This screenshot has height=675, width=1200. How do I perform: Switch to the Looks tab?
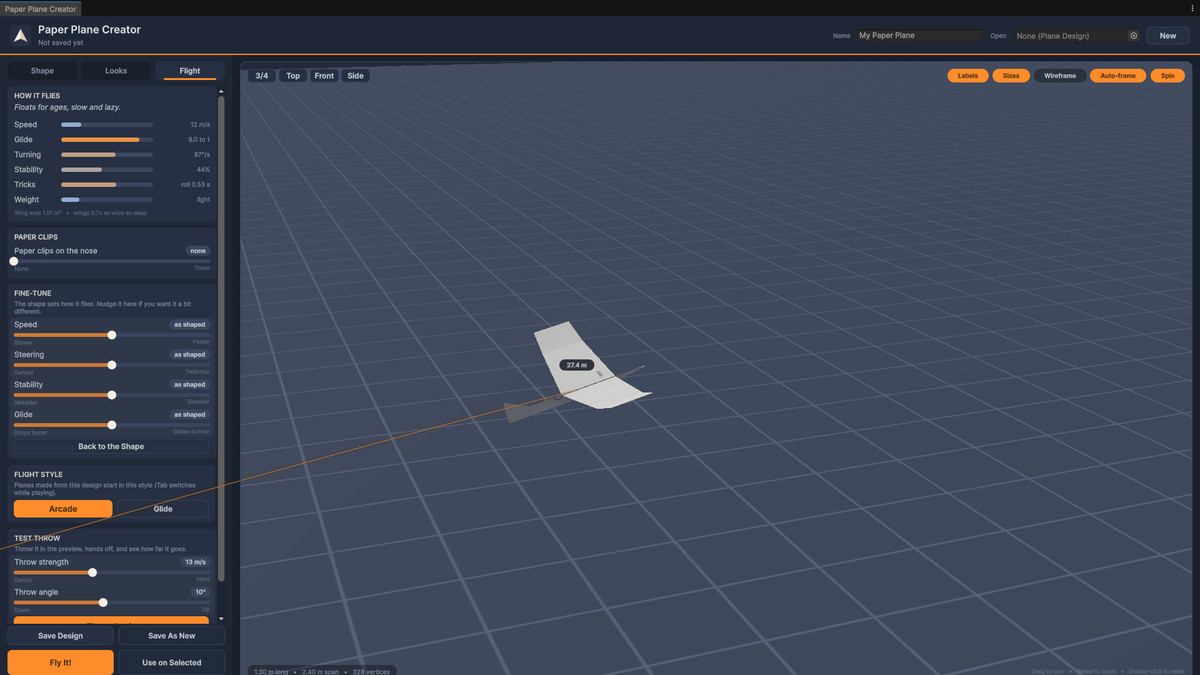[116, 71]
